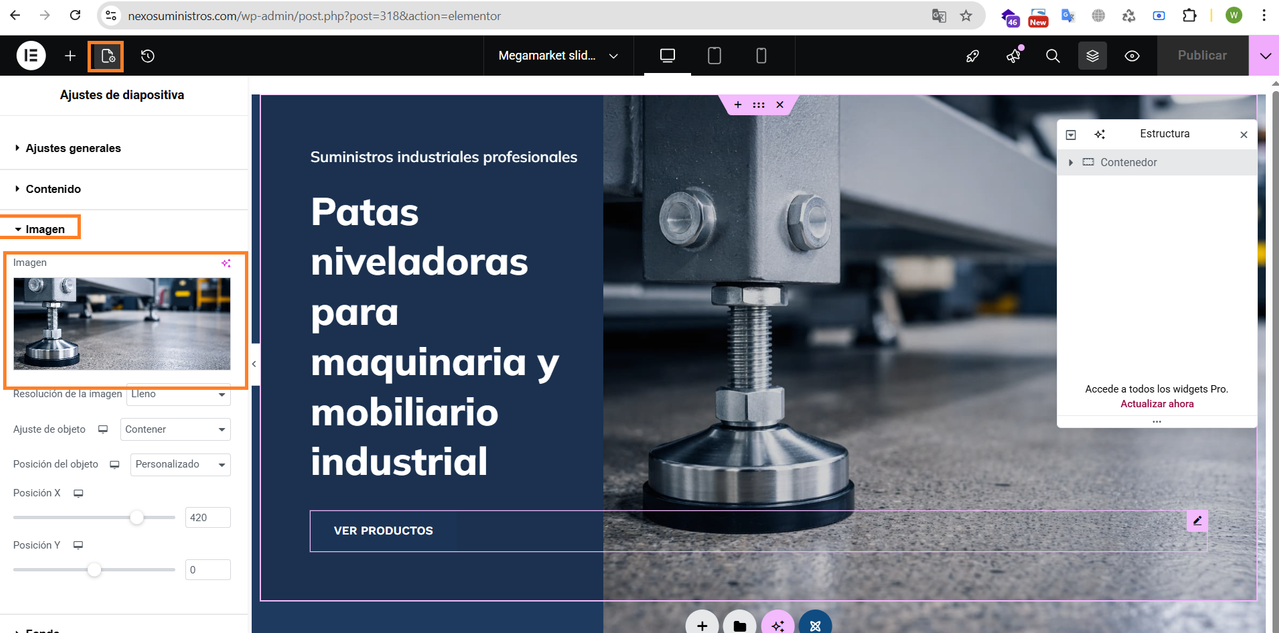Click the blue round button below canvas
Image resolution: width=1279 pixels, height=633 pixels.
click(x=815, y=625)
